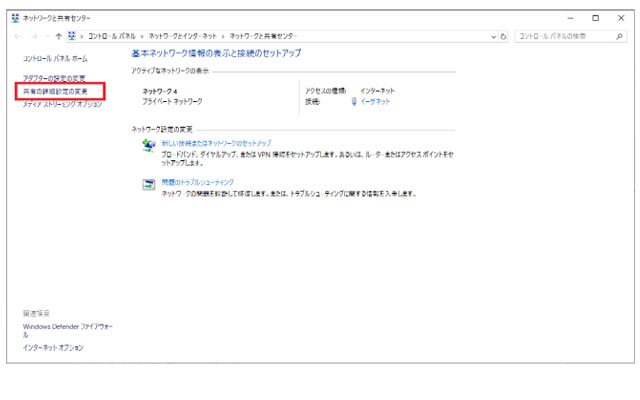Open インターネット オプション link
Image resolution: width=640 pixels, height=400 pixels.
pyautogui.click(x=53, y=348)
